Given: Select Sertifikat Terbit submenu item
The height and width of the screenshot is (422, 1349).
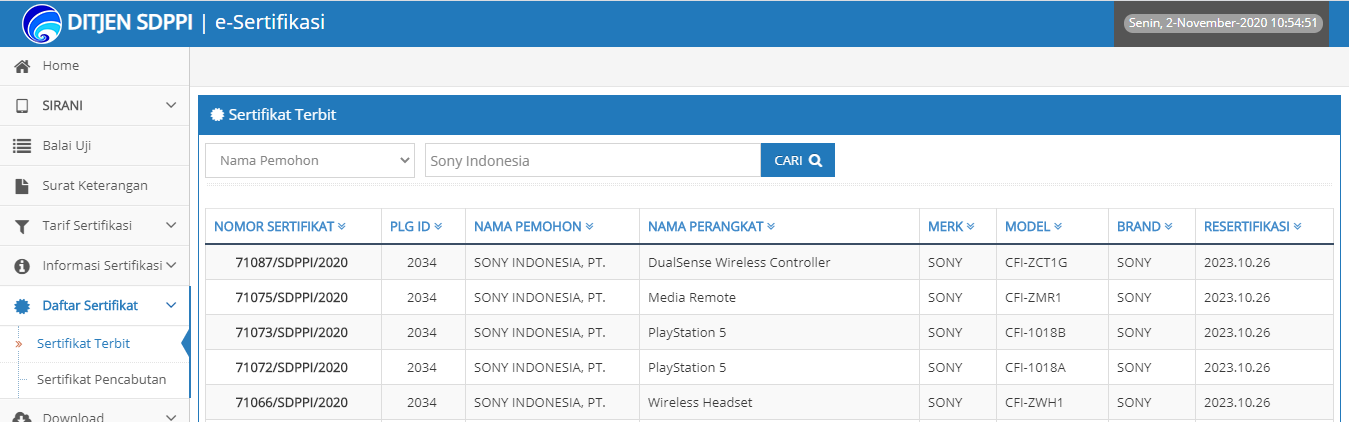Looking at the screenshot, I should (83, 344).
